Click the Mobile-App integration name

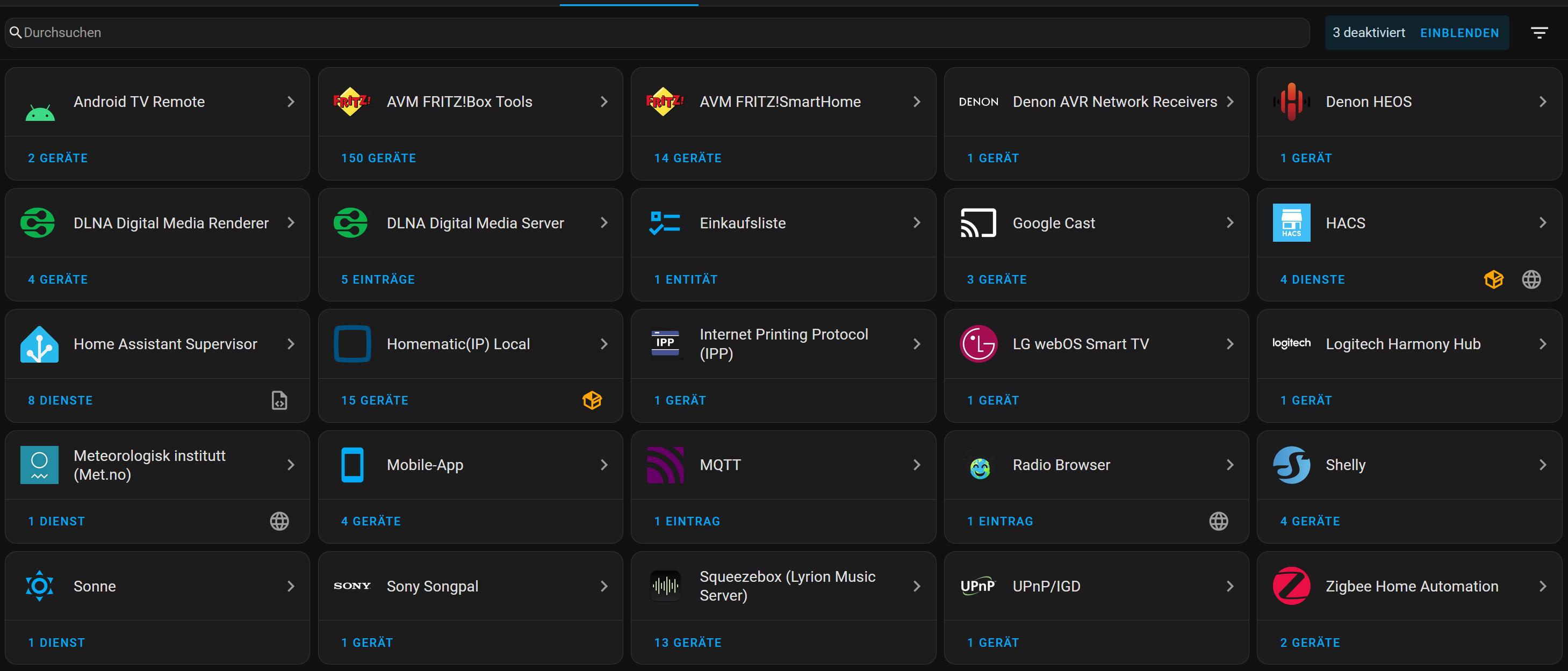(425, 465)
